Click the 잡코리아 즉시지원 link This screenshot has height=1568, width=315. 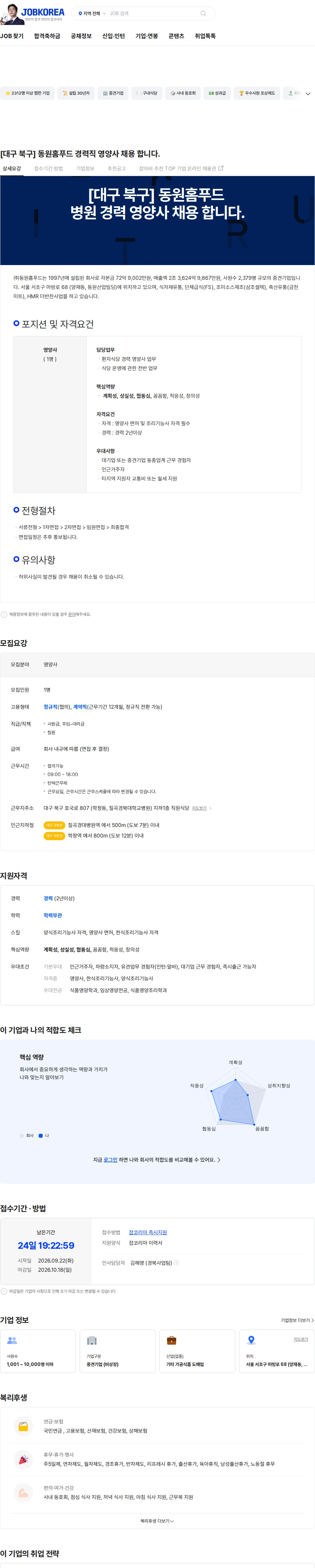click(x=148, y=1232)
